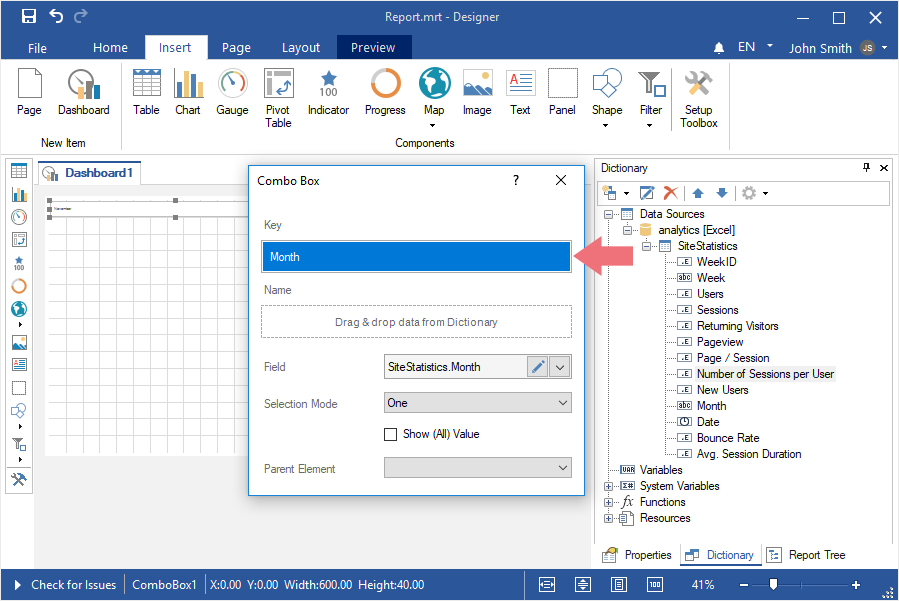Select the Bounce Rate field in Dictionary

pyautogui.click(x=727, y=438)
